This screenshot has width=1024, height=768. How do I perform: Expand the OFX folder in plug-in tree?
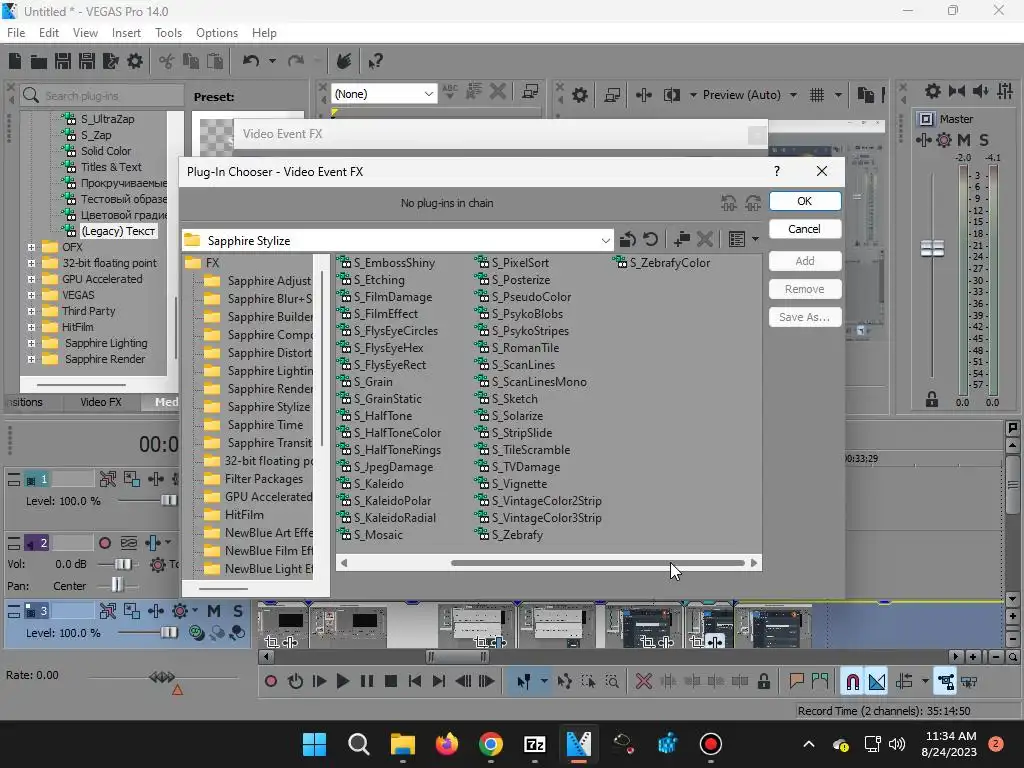click(x=31, y=247)
